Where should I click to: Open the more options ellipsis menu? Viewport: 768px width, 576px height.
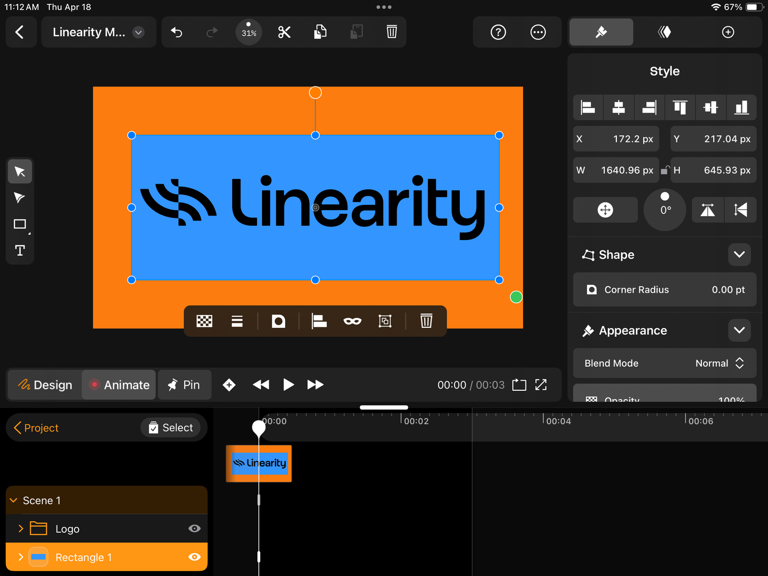click(x=538, y=32)
